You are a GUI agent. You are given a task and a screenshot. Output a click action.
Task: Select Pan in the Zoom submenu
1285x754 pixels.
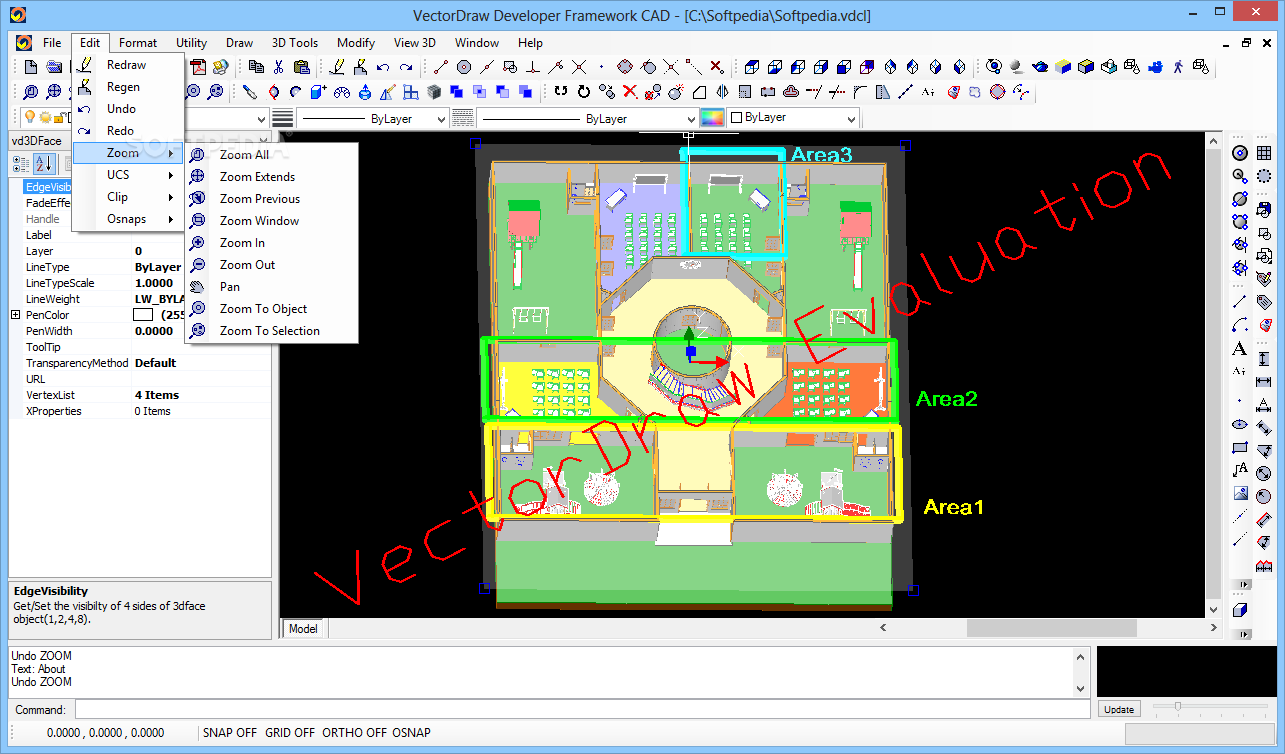coord(271,287)
